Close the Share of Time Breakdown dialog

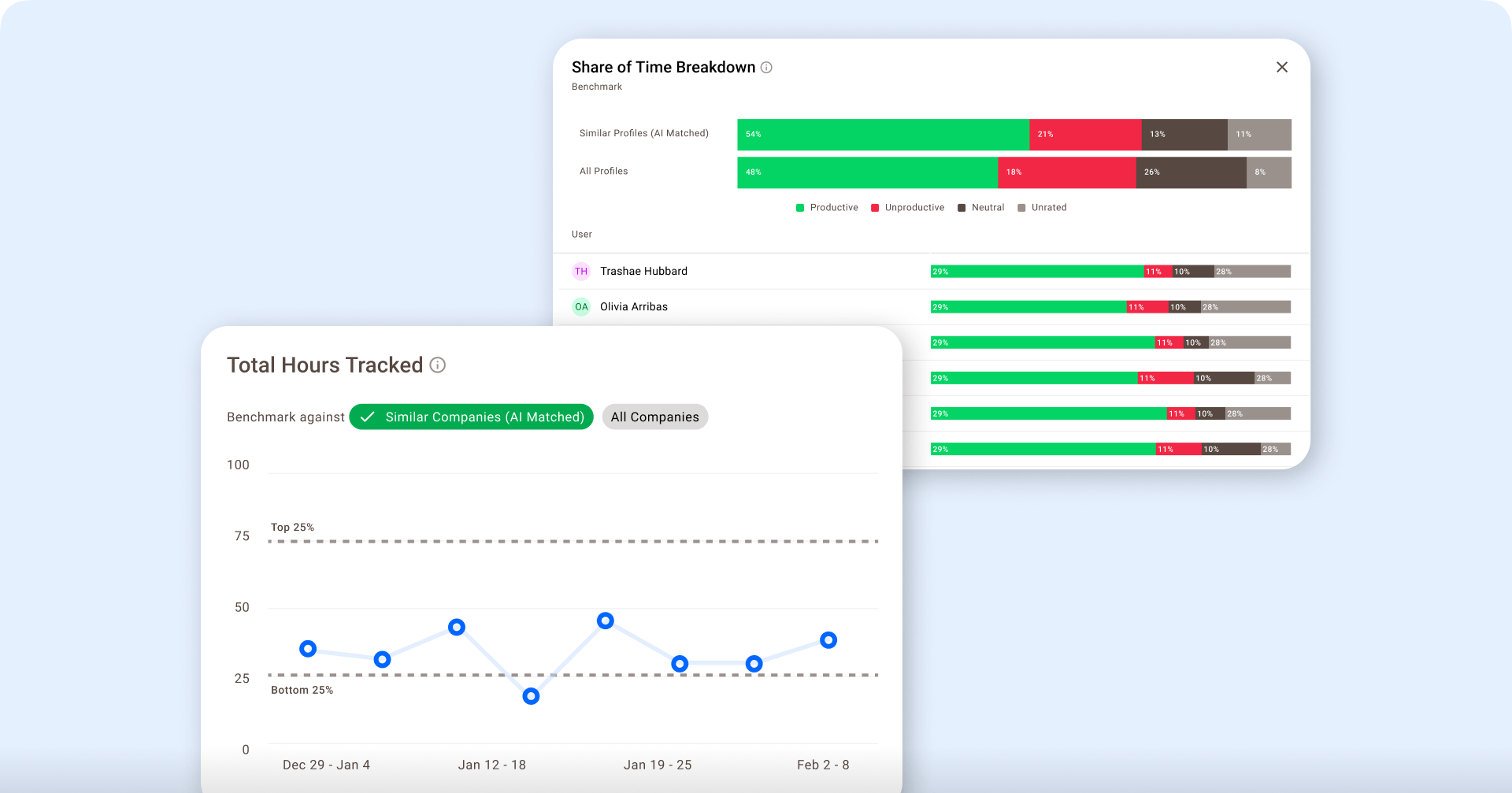coord(1282,67)
